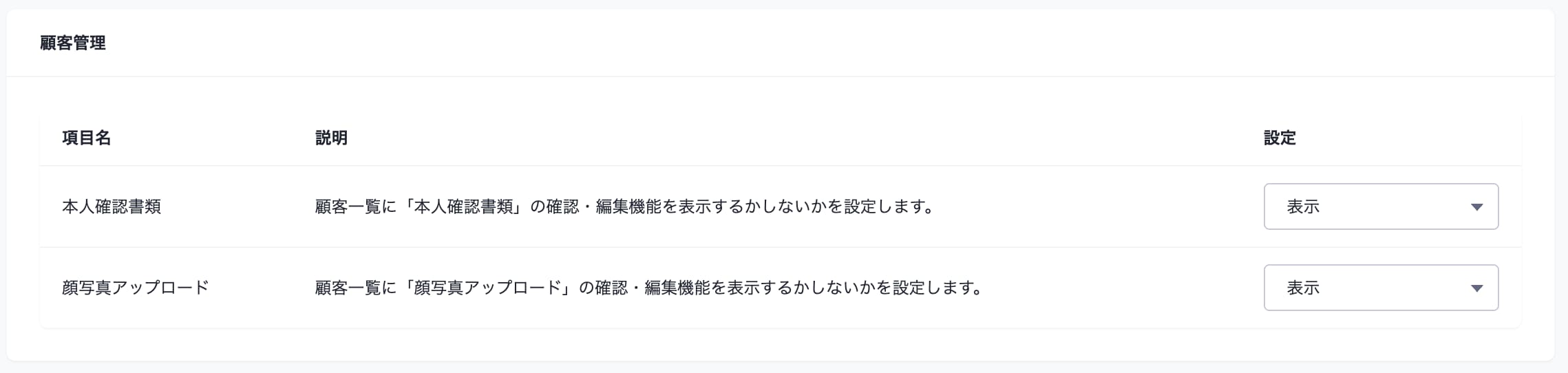Click the arrow icon in 顔写真アップロード dropdown
This screenshot has width=1568, height=373.
(x=1476, y=288)
